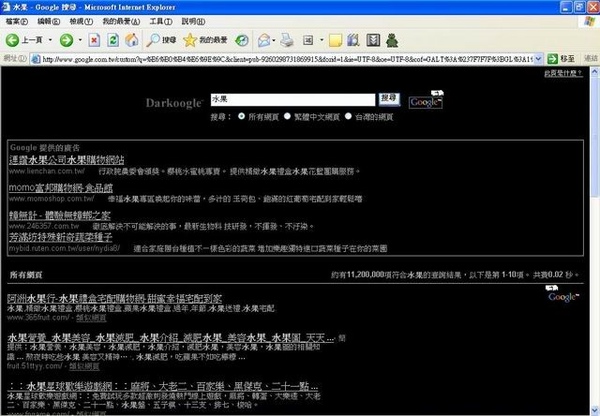
Task: Click the Google logo beside search button
Action: 426,100
